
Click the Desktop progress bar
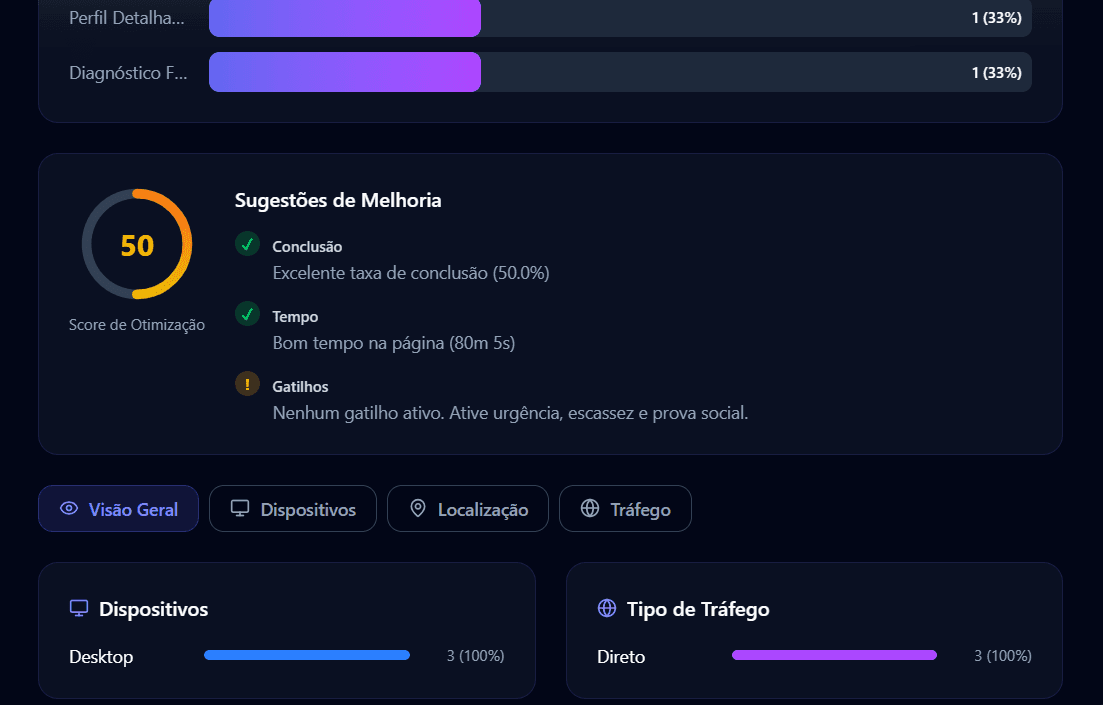tap(307, 655)
